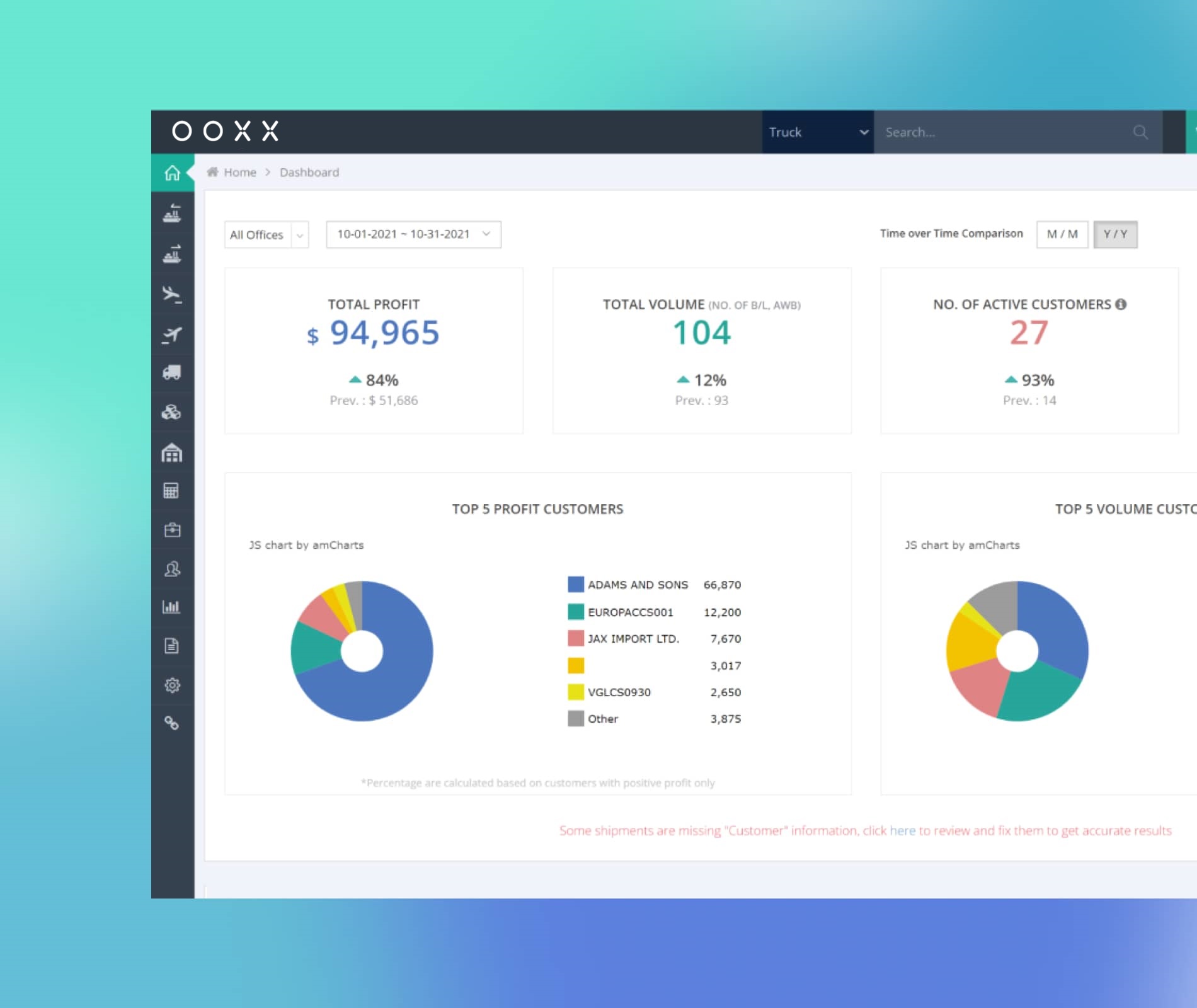Open the truck delivery sidebar icon
1197x1008 pixels.
[x=172, y=372]
